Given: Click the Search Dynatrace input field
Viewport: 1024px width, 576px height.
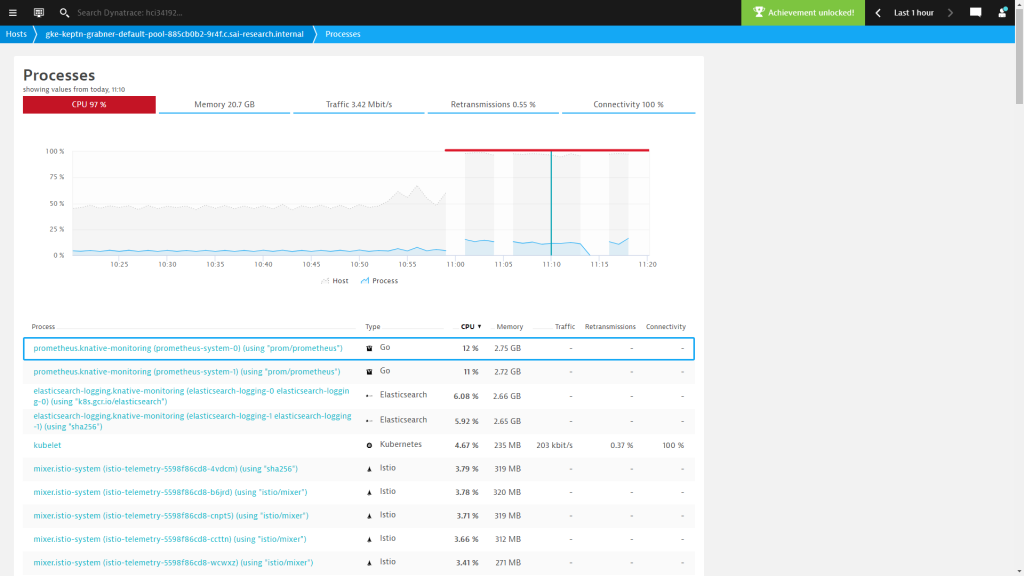Looking at the screenshot, I should 130,13.
